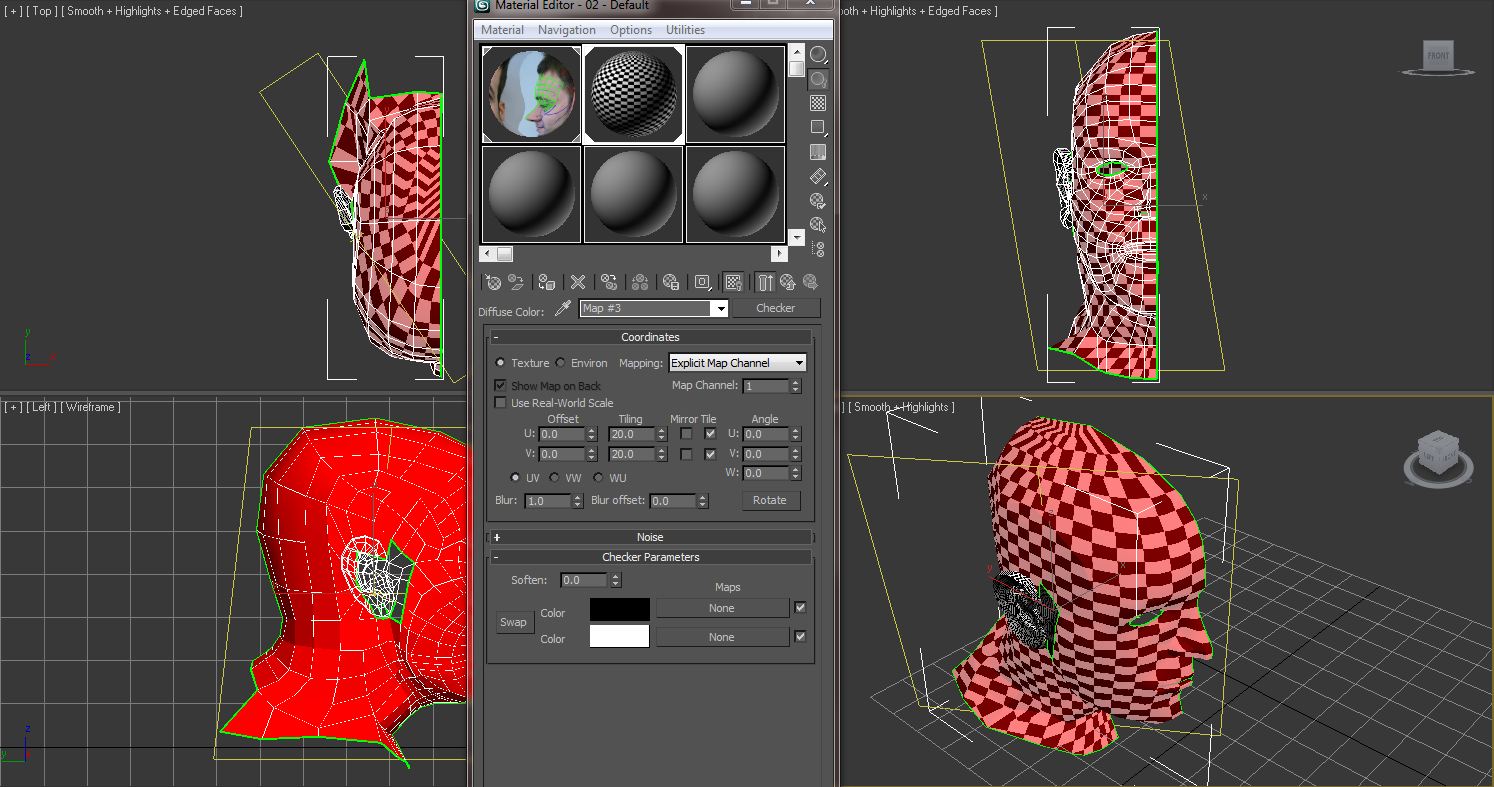Screen dimensions: 1494x787
Task: Click Reset Map to Default Settings
Action: [578, 282]
